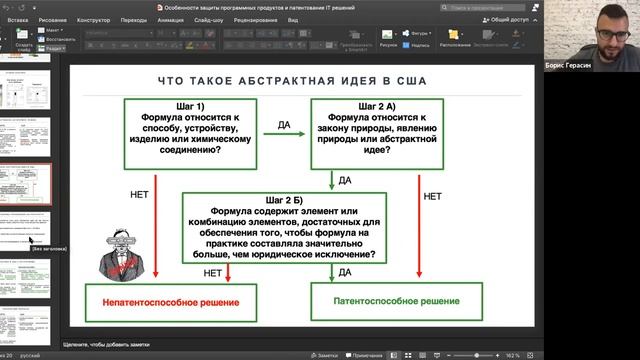Click the Создать слайд icon
Image resolution: width=640 pixels, height=360 pixels.
22,34
